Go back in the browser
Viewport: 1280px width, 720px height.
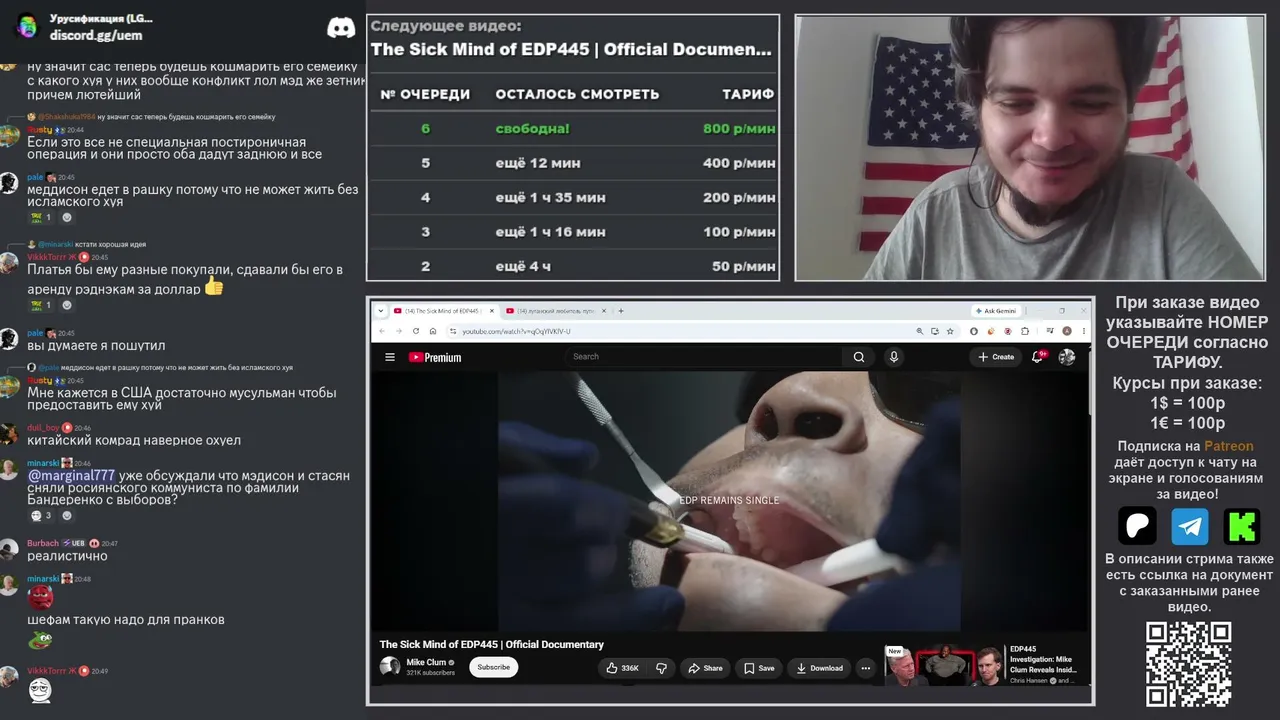(382, 331)
